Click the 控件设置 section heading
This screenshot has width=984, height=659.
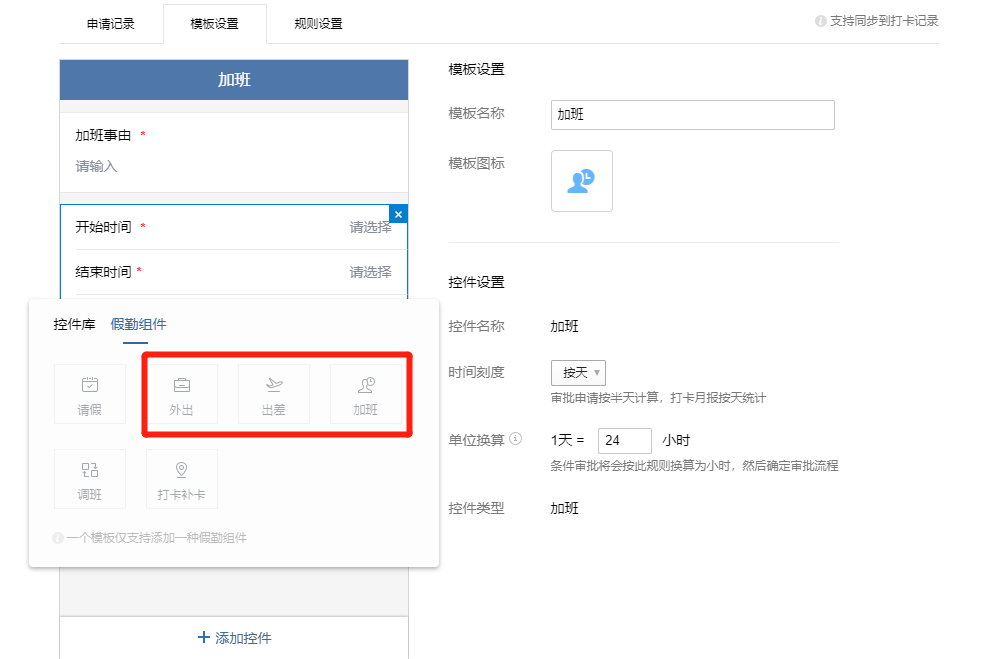click(476, 282)
